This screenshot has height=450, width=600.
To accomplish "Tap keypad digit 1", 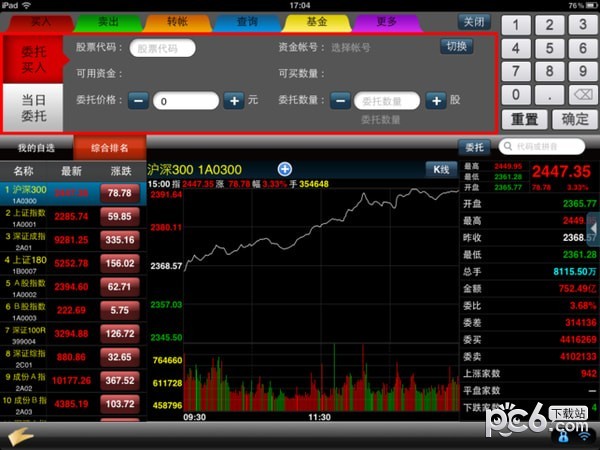I will (x=516, y=25).
